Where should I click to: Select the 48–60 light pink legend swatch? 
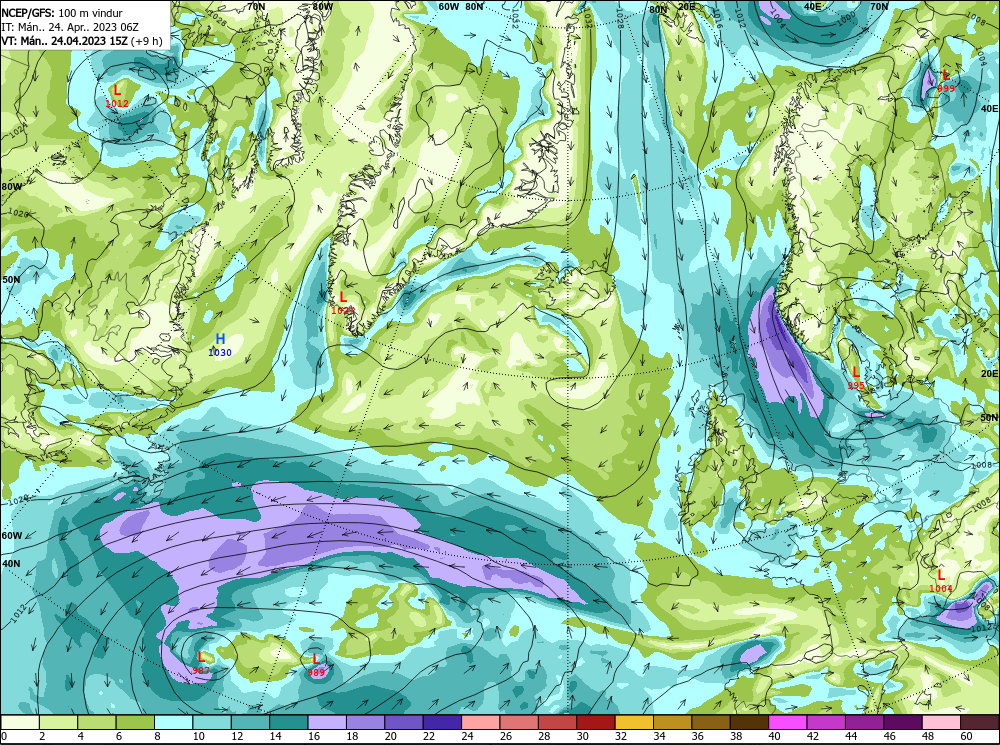[x=942, y=722]
